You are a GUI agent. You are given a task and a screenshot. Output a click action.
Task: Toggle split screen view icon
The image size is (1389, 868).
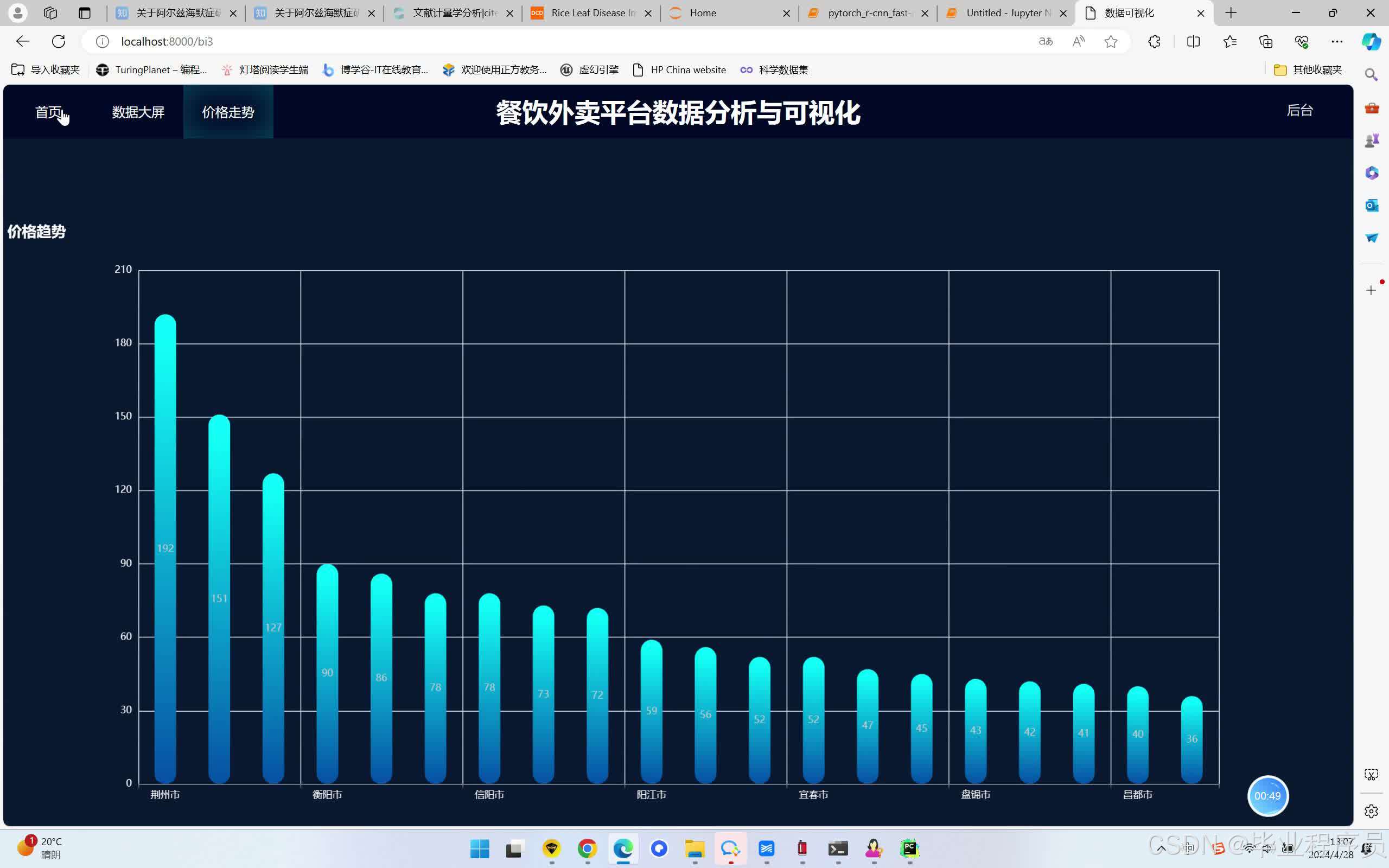[1193, 41]
